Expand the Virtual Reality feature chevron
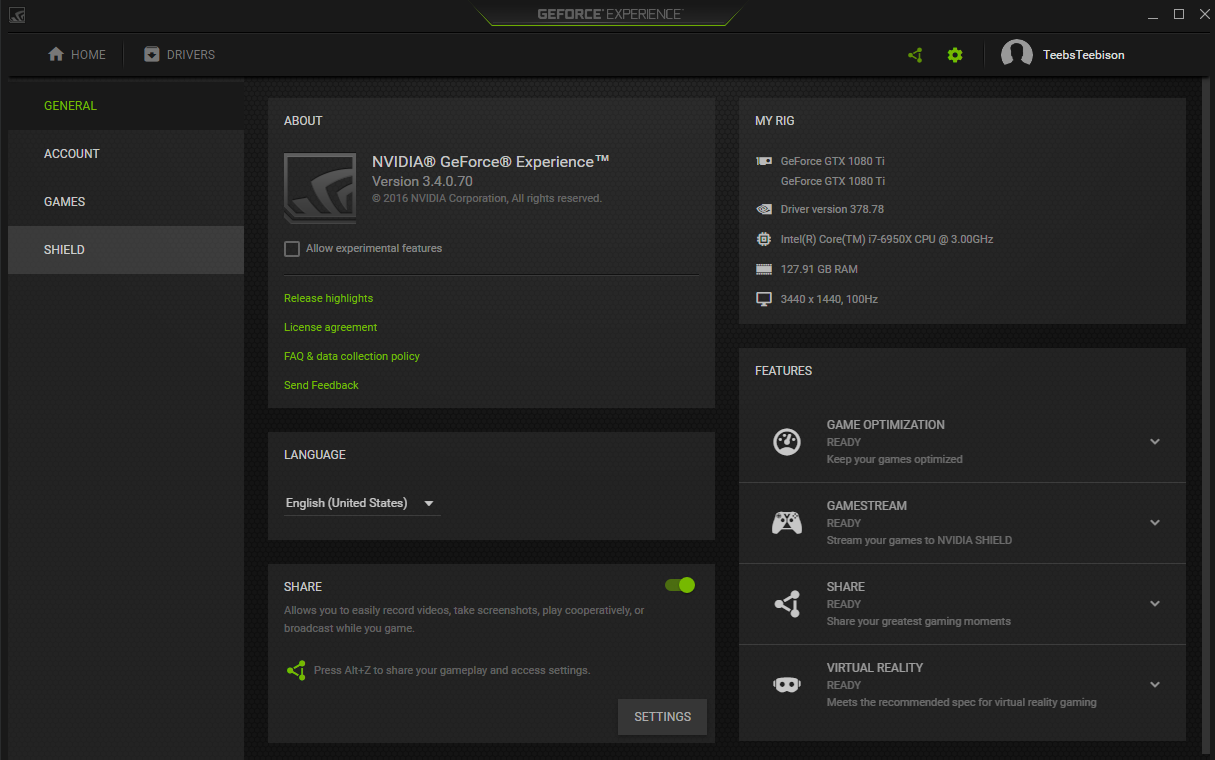Screen dimensions: 1215x760 coord(1155,685)
